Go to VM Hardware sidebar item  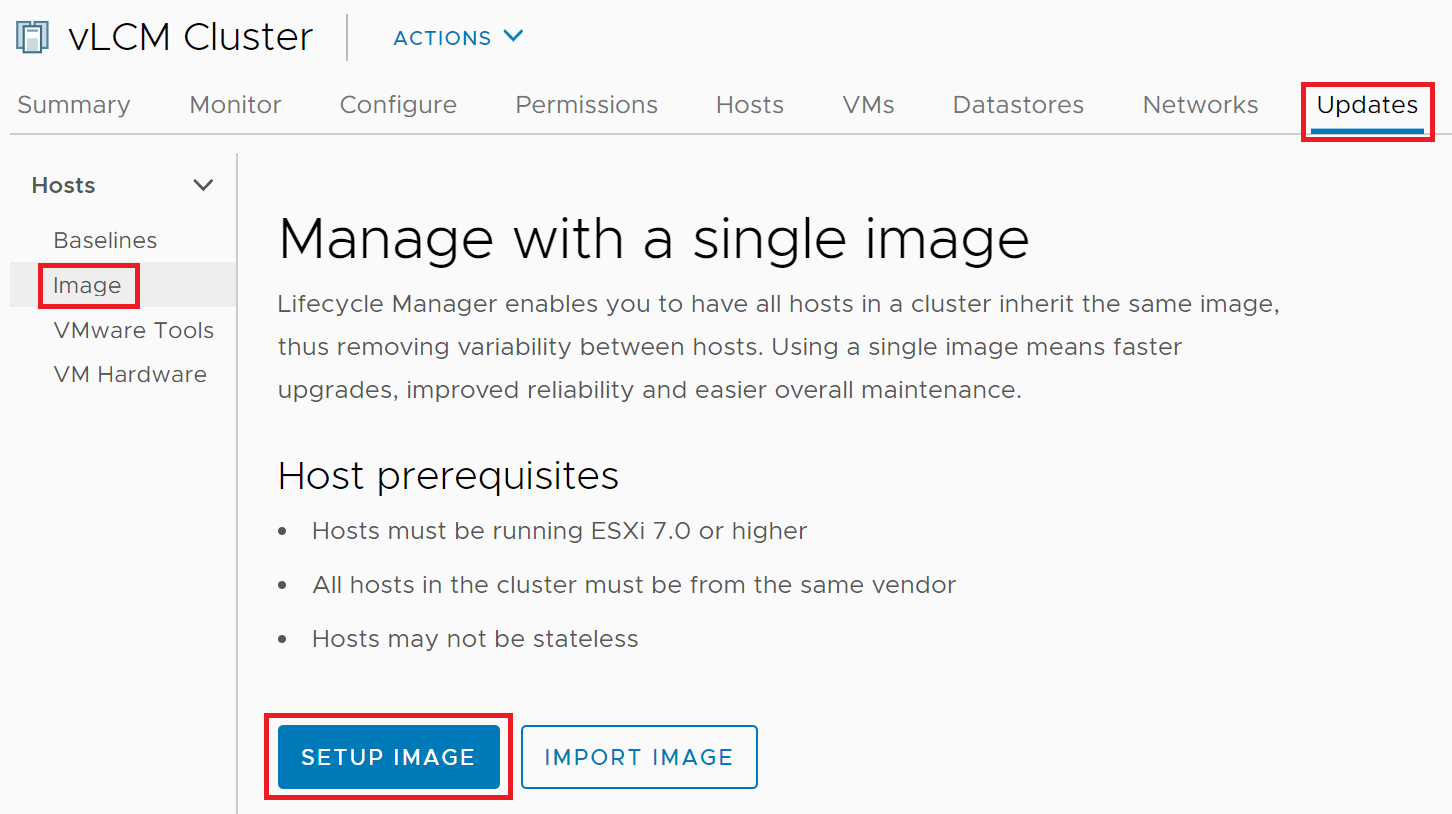pyautogui.click(x=130, y=375)
